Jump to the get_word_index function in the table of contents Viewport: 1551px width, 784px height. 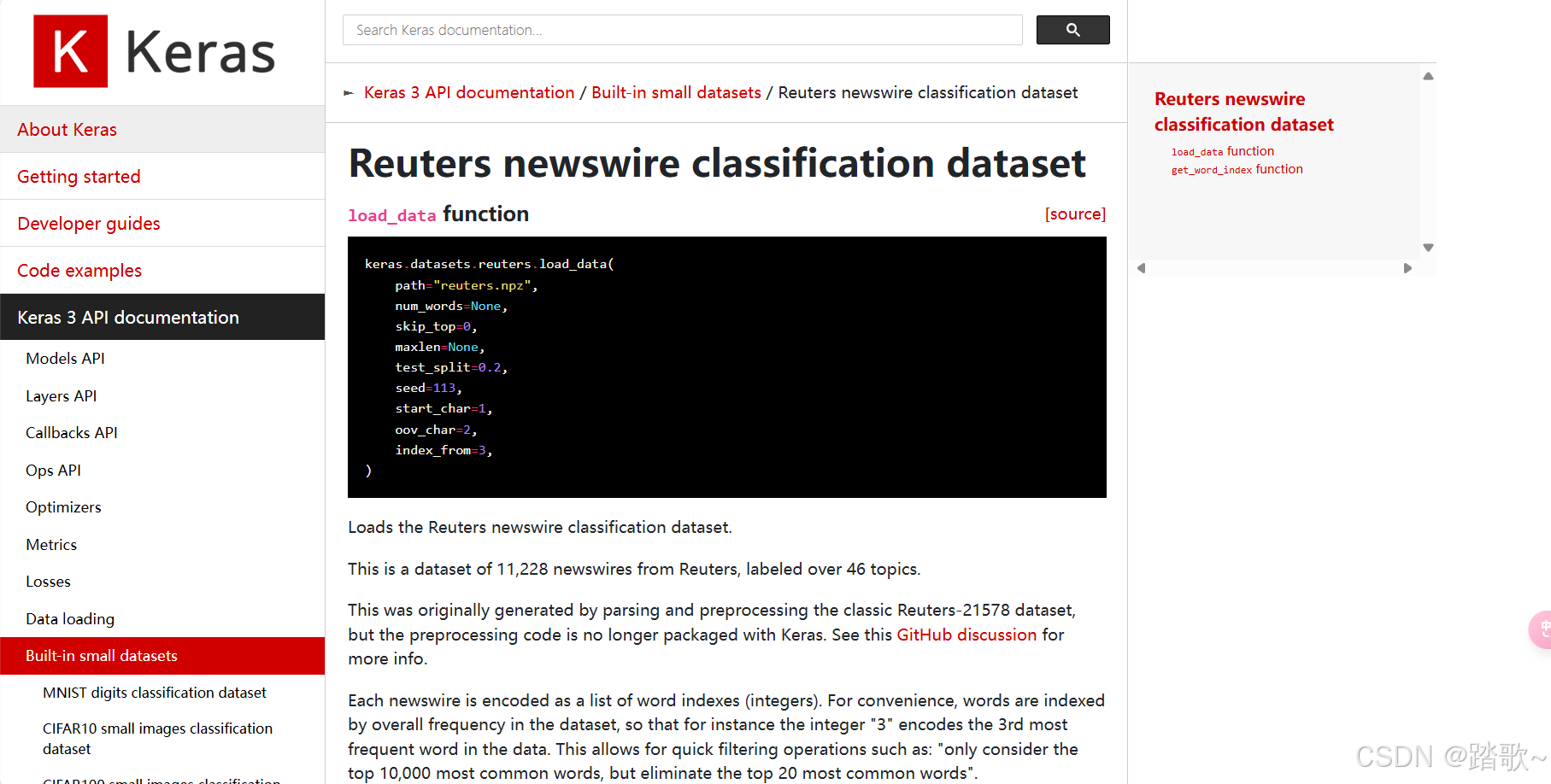pos(1237,169)
